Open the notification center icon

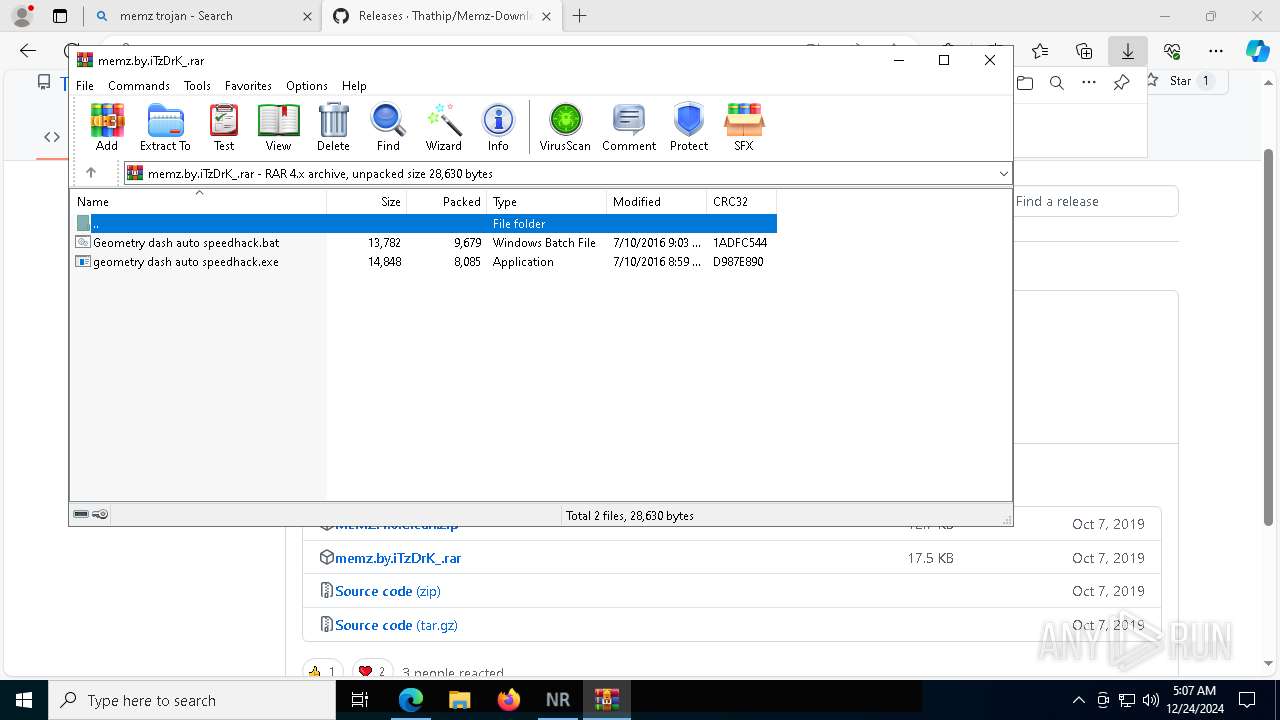[1247, 700]
